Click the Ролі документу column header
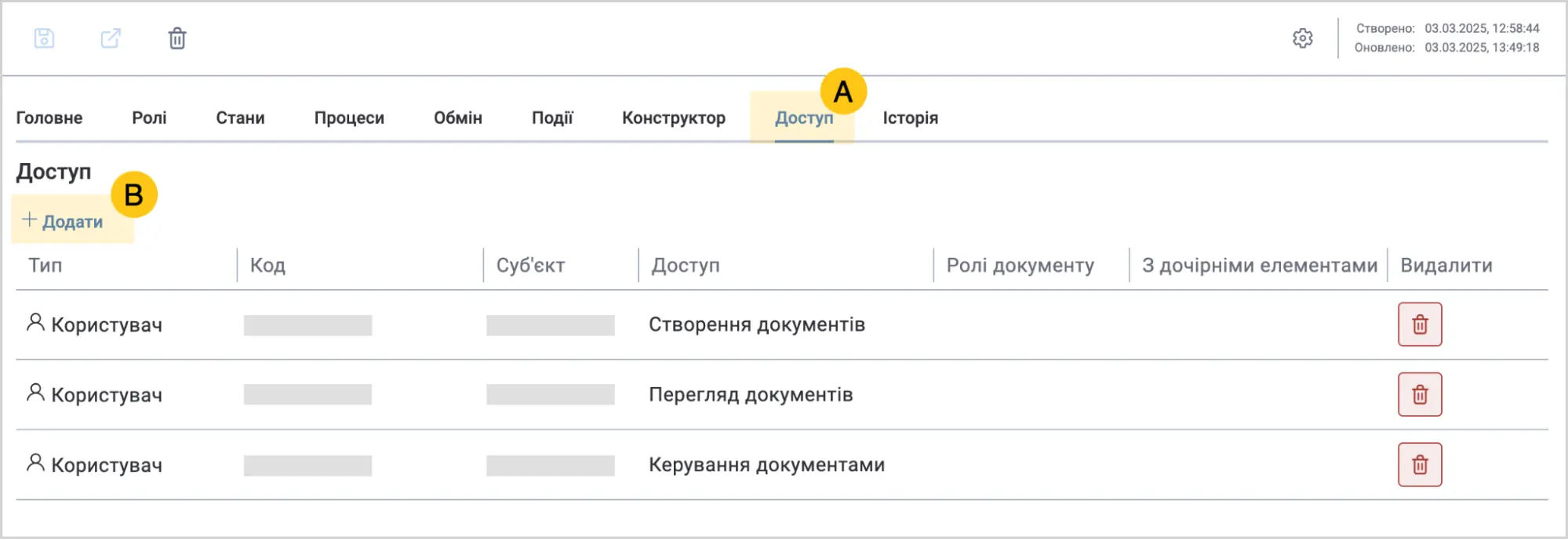 pos(1020,266)
